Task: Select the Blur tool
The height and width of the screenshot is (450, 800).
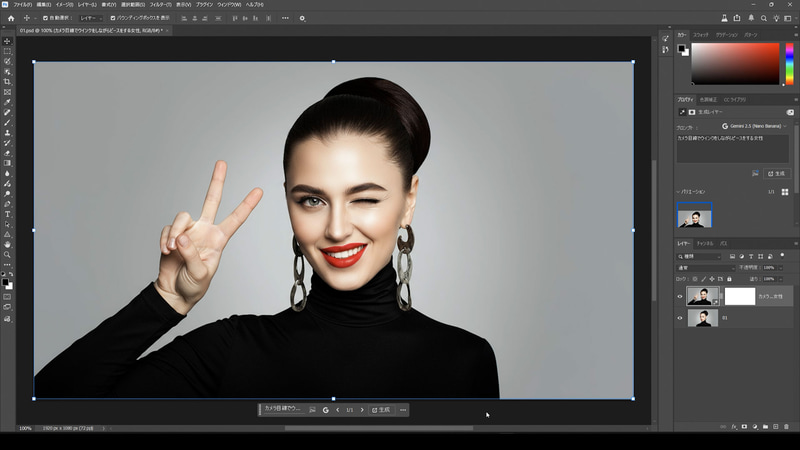Action: click(x=7, y=174)
